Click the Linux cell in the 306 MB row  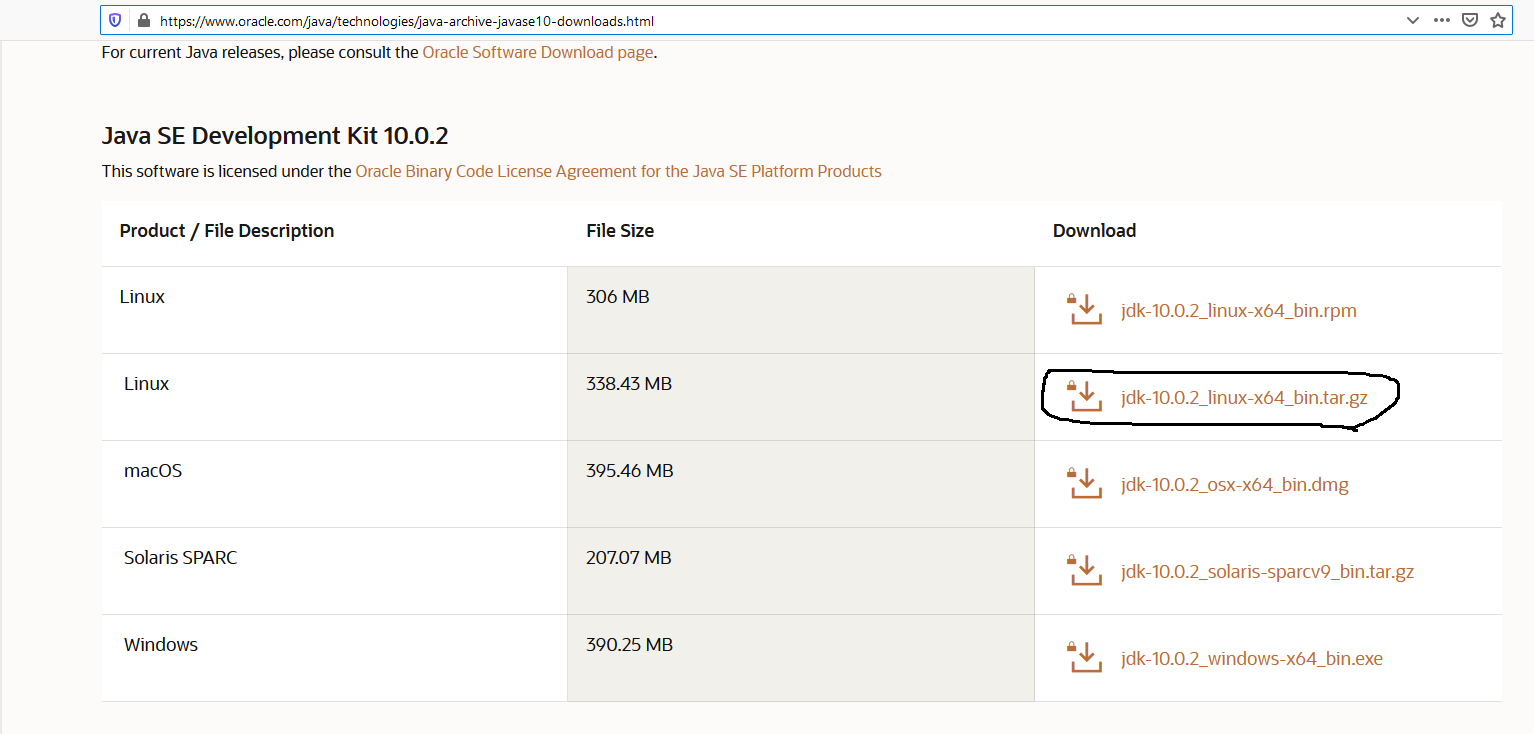click(x=334, y=310)
